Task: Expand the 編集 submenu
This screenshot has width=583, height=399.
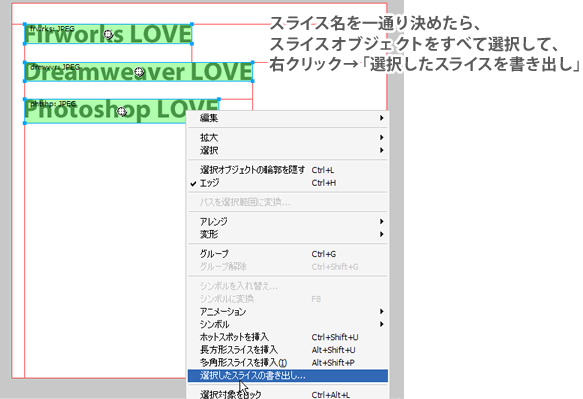Action: (288, 118)
